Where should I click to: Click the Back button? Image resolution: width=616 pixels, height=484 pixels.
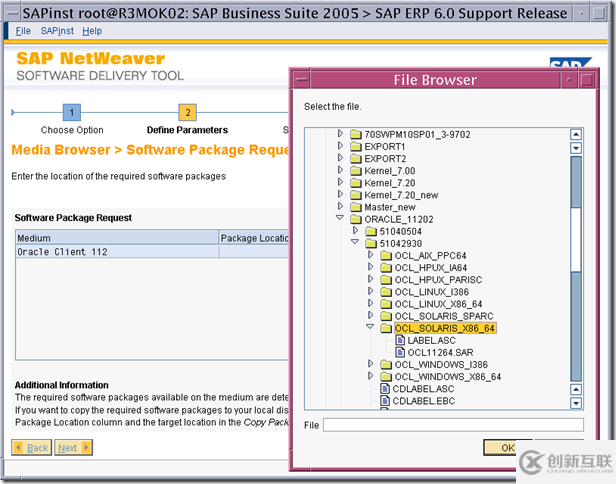[x=31, y=447]
